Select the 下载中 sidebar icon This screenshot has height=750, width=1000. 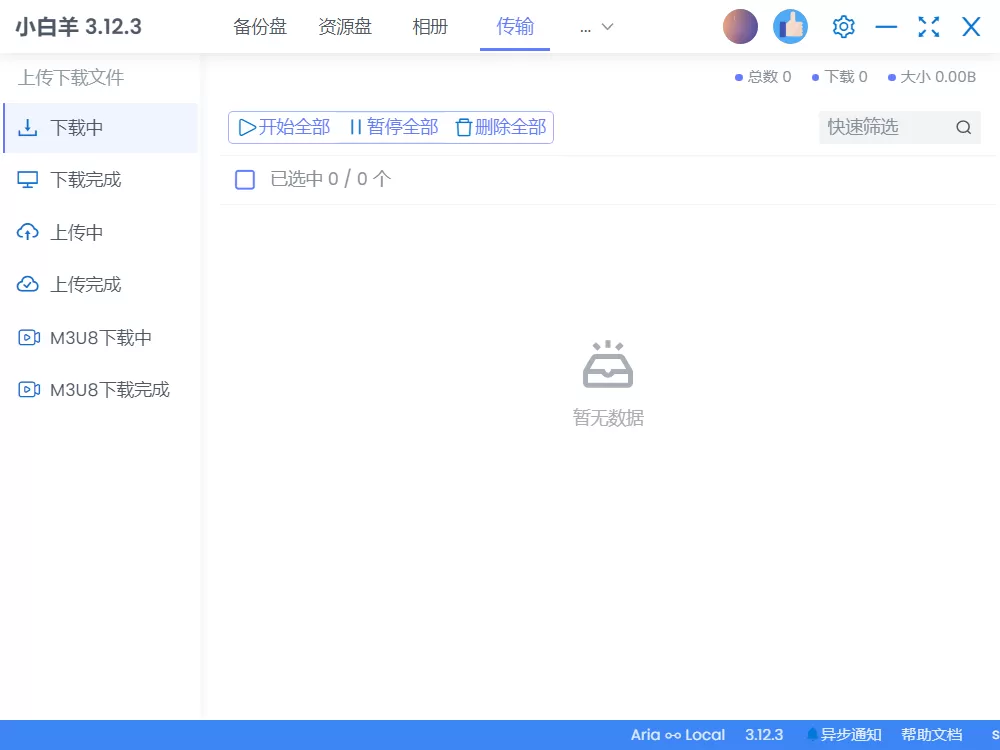point(28,127)
